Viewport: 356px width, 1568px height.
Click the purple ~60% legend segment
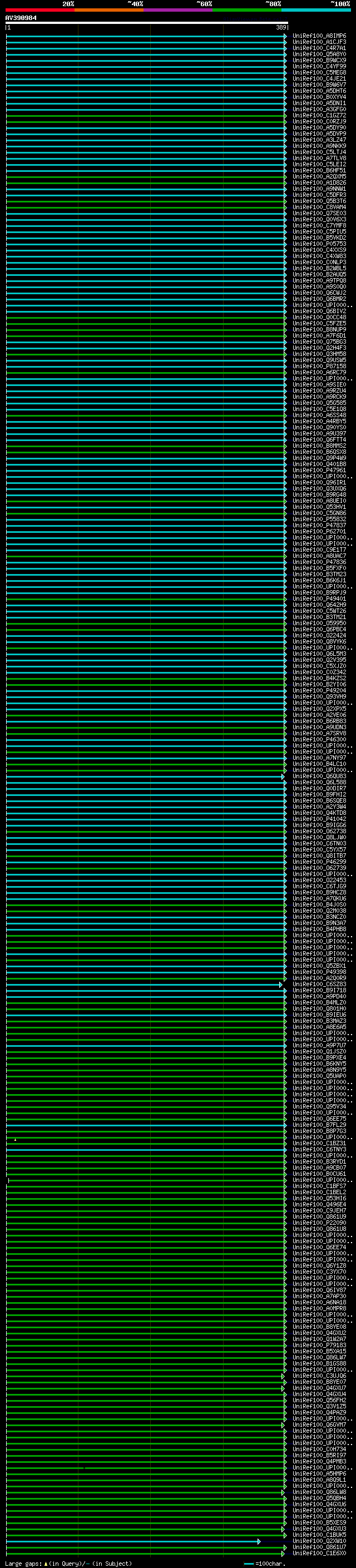pyautogui.click(x=179, y=10)
